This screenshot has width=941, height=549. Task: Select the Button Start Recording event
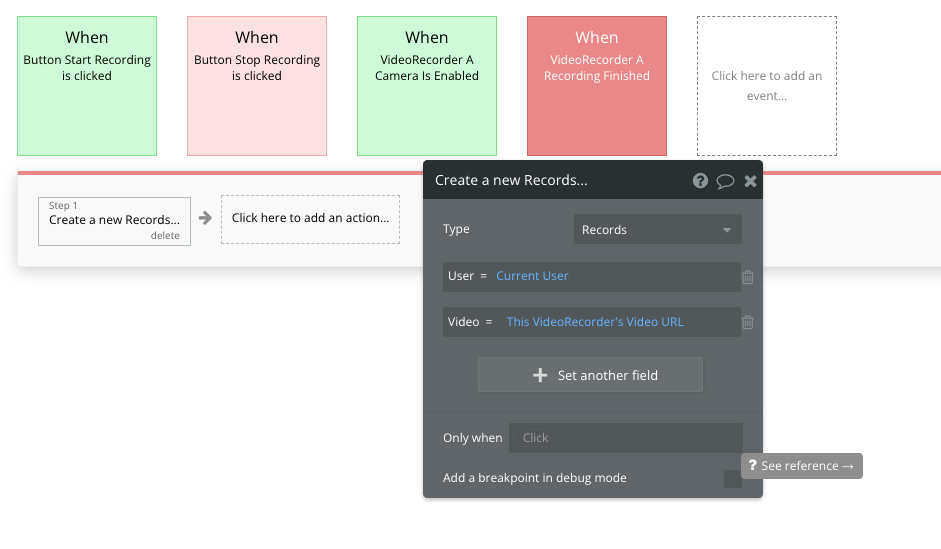[87, 86]
